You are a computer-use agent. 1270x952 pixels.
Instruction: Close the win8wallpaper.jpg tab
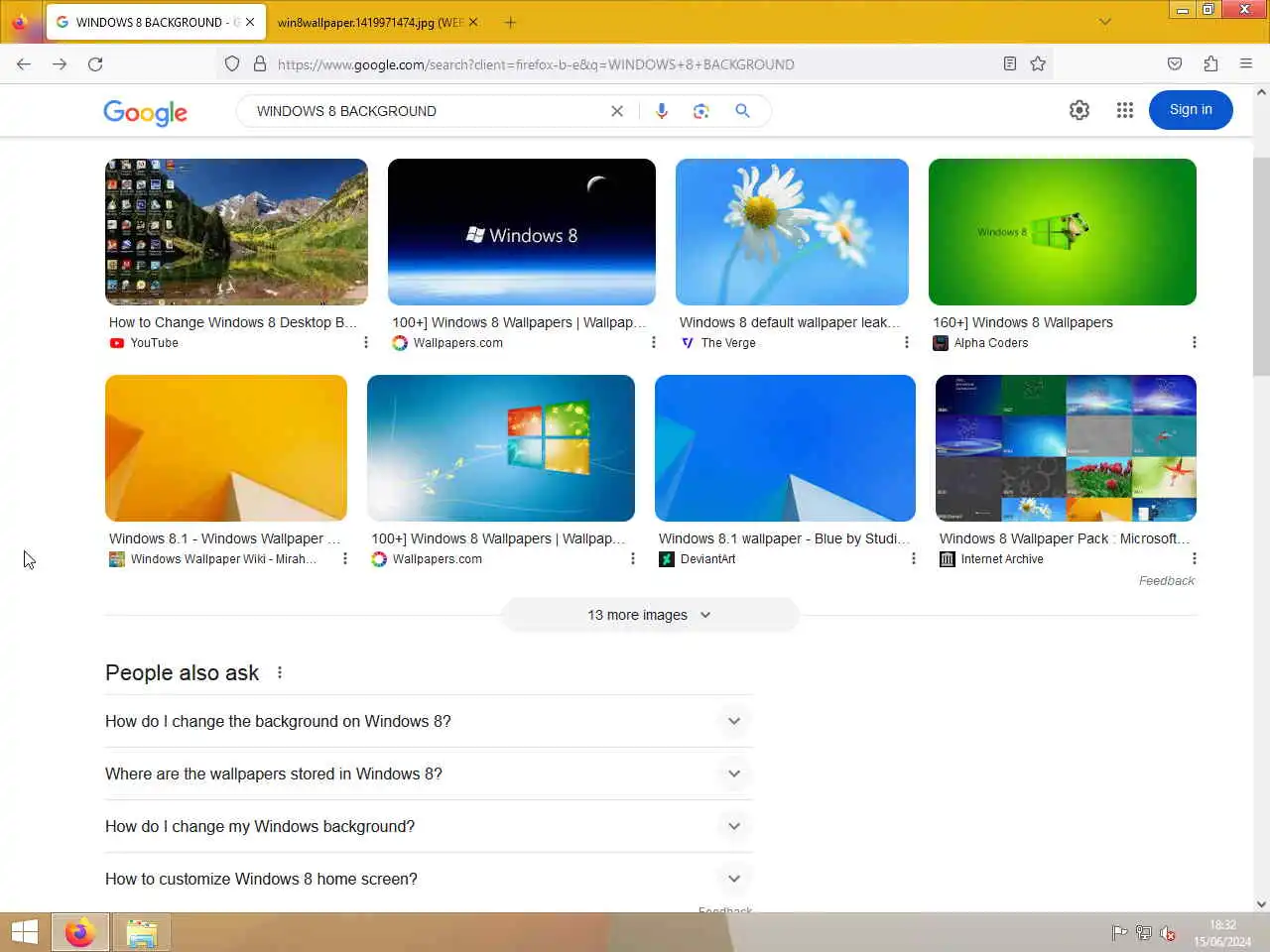473,22
